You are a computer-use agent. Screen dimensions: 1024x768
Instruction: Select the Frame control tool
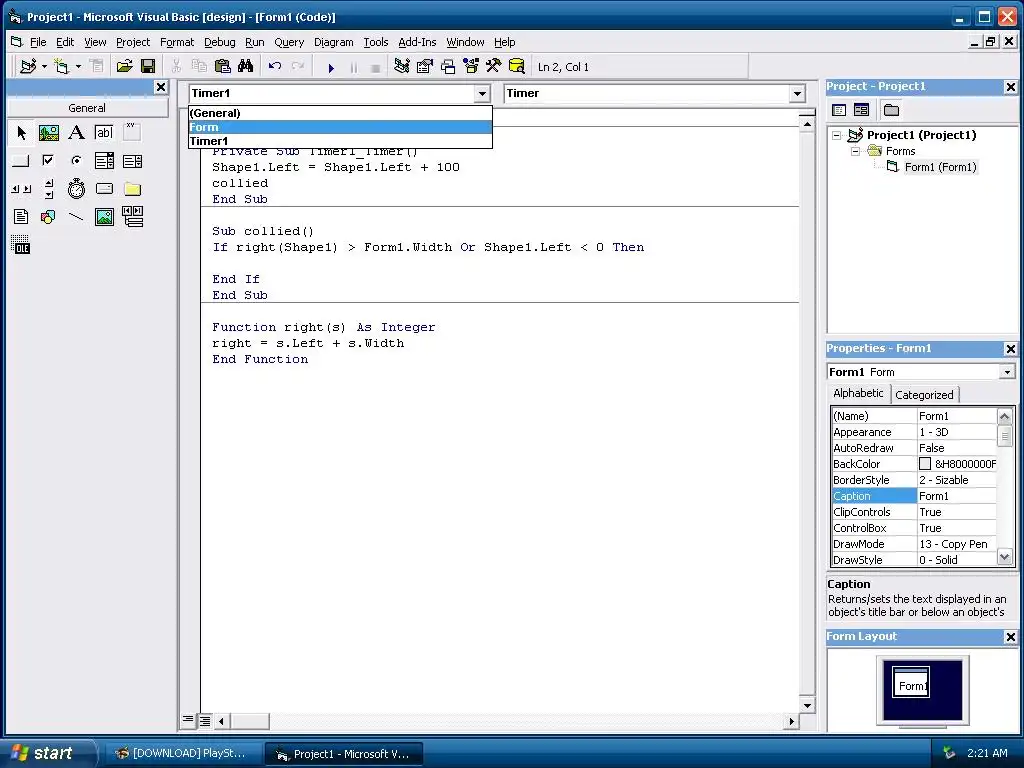[x=132, y=133]
